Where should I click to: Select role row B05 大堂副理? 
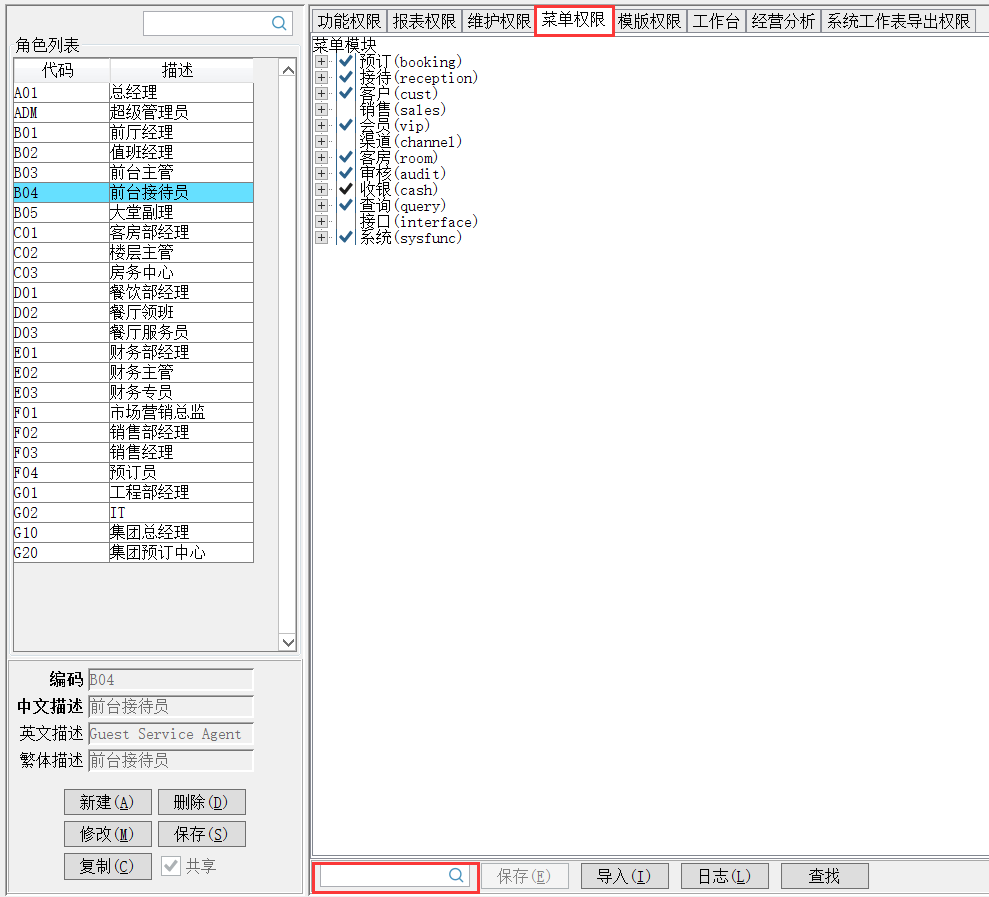coord(134,213)
